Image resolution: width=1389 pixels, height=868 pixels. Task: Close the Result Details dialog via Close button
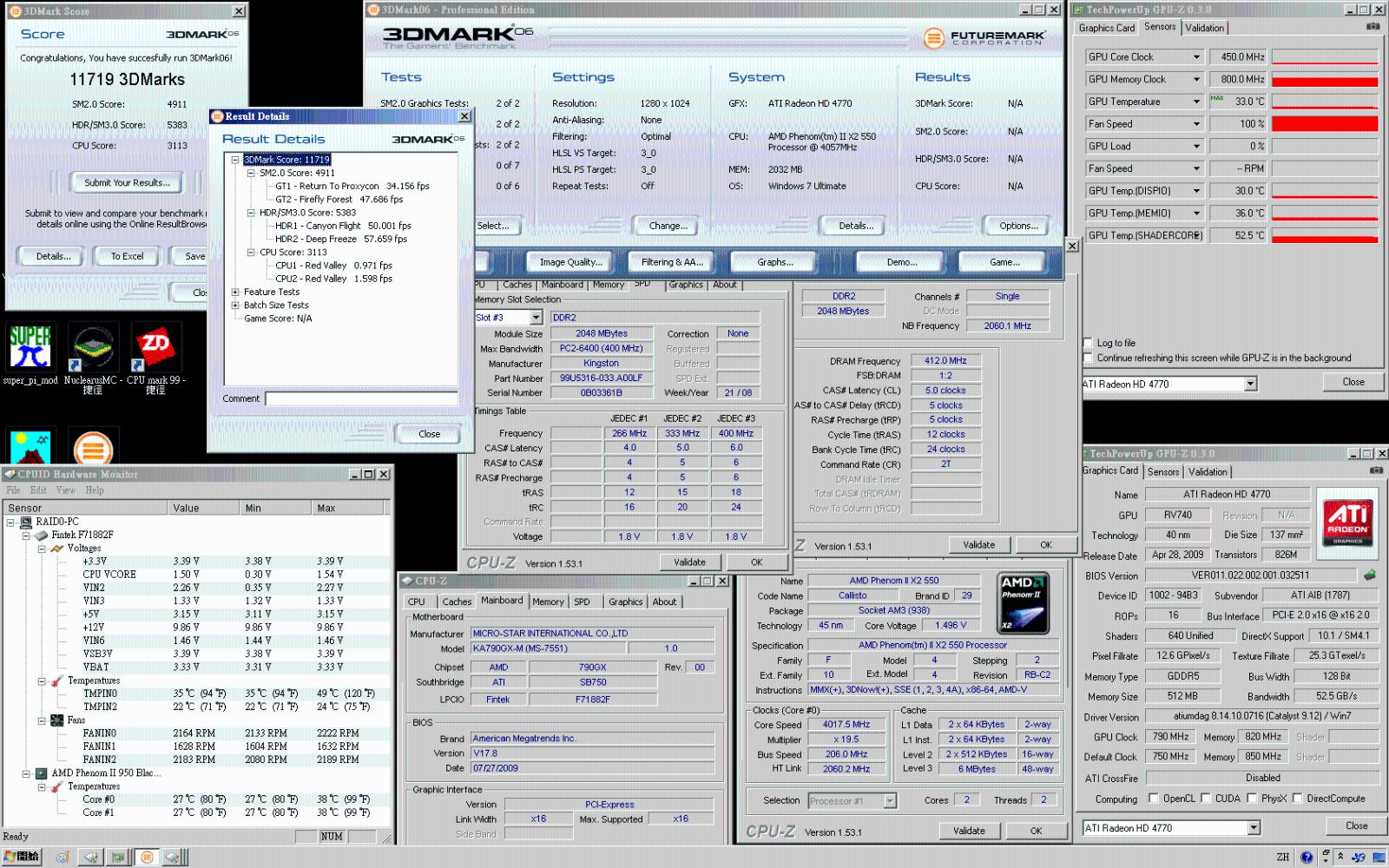coord(429,434)
